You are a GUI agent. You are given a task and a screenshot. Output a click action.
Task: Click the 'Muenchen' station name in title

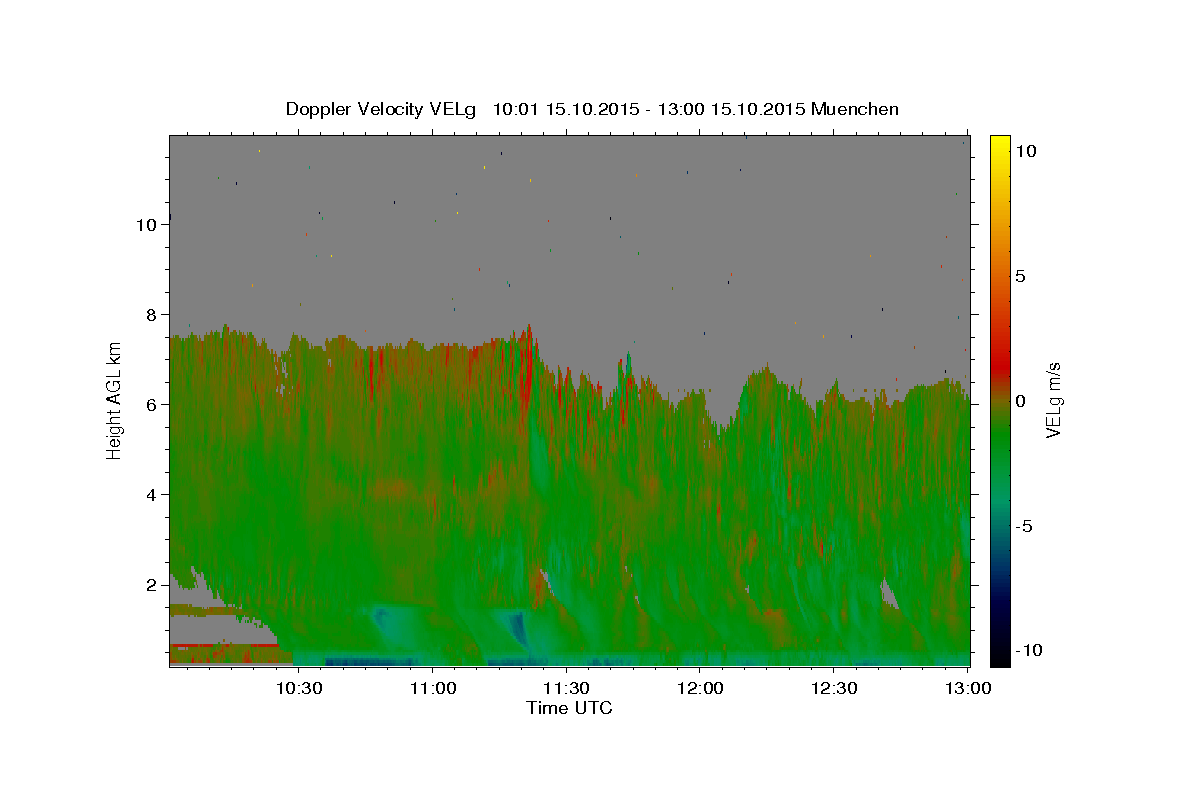pyautogui.click(x=855, y=109)
